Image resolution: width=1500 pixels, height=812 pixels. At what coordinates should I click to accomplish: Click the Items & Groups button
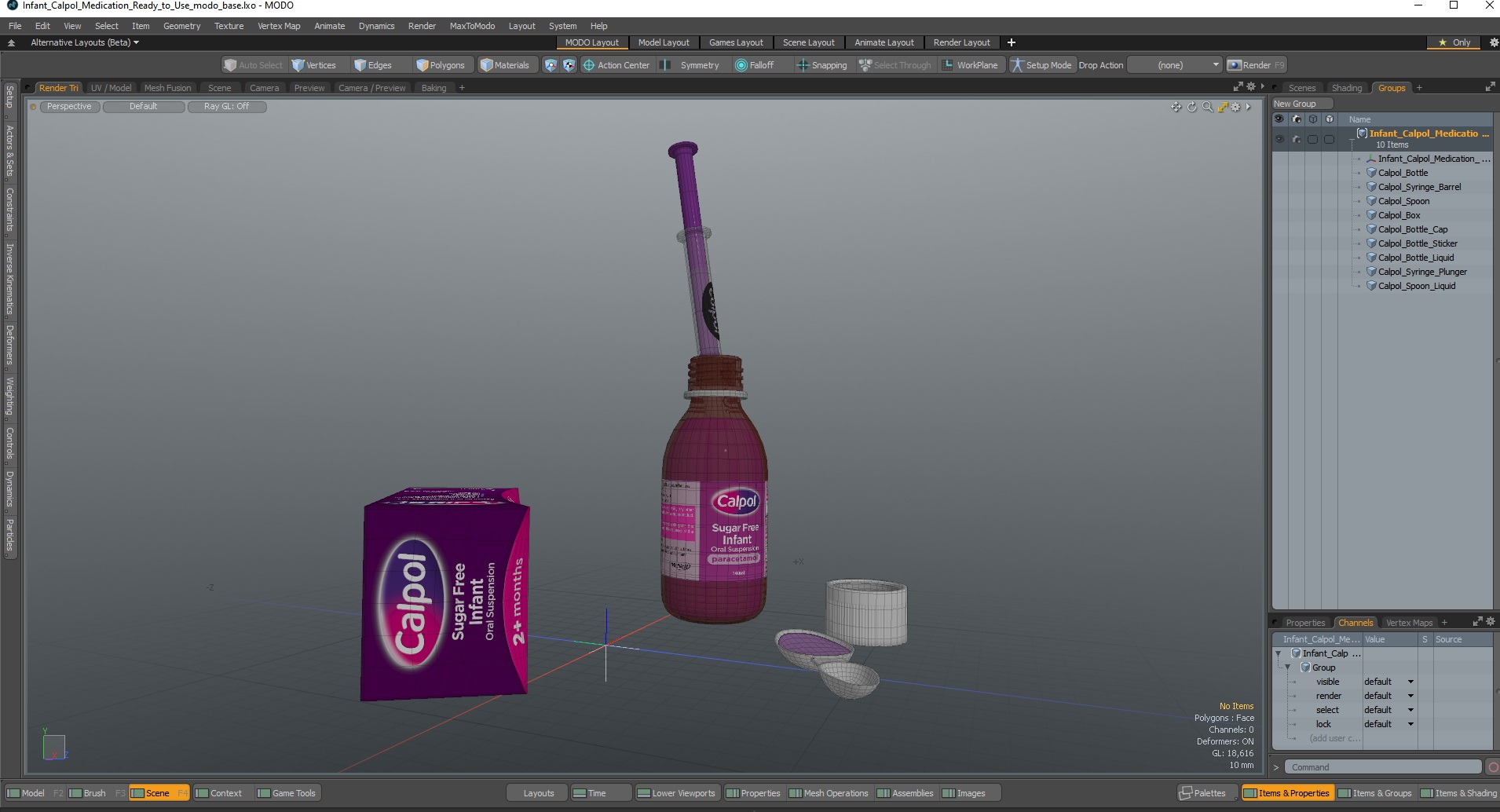[x=1375, y=793]
